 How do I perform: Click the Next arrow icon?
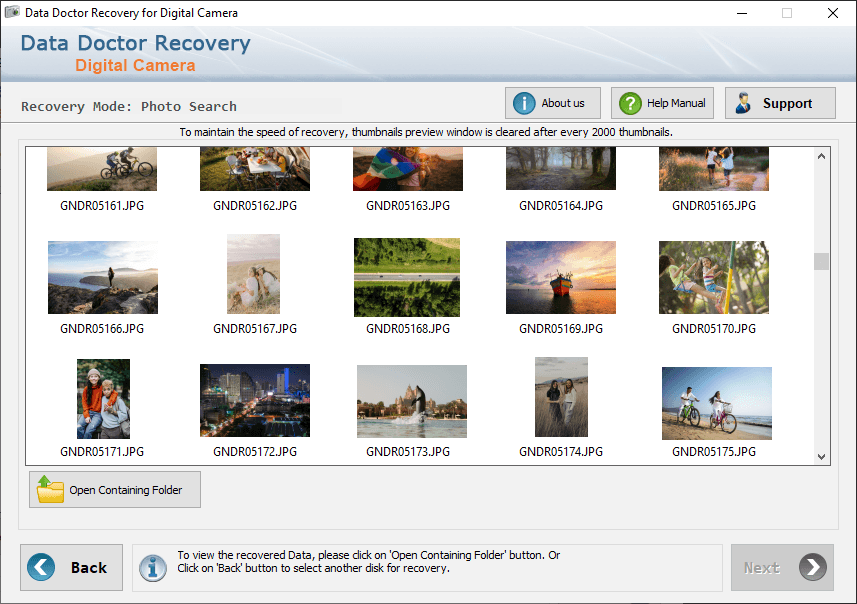813,567
